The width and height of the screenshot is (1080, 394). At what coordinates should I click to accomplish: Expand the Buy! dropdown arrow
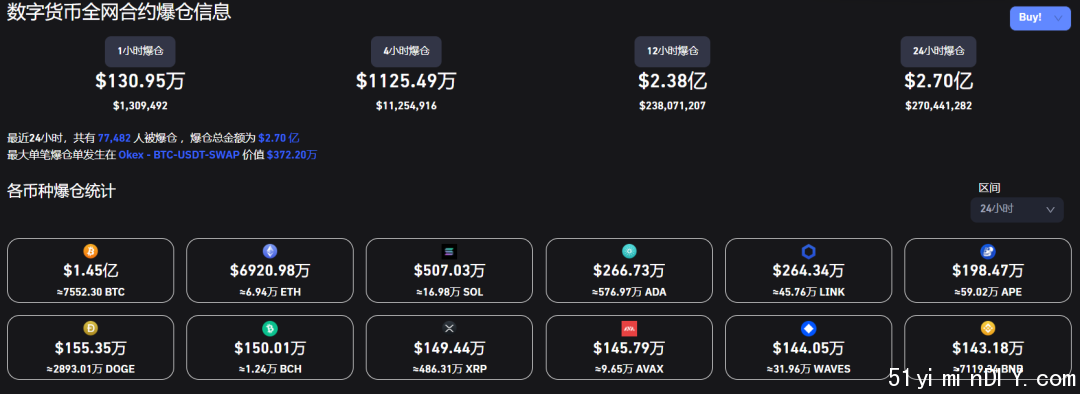(x=1058, y=18)
